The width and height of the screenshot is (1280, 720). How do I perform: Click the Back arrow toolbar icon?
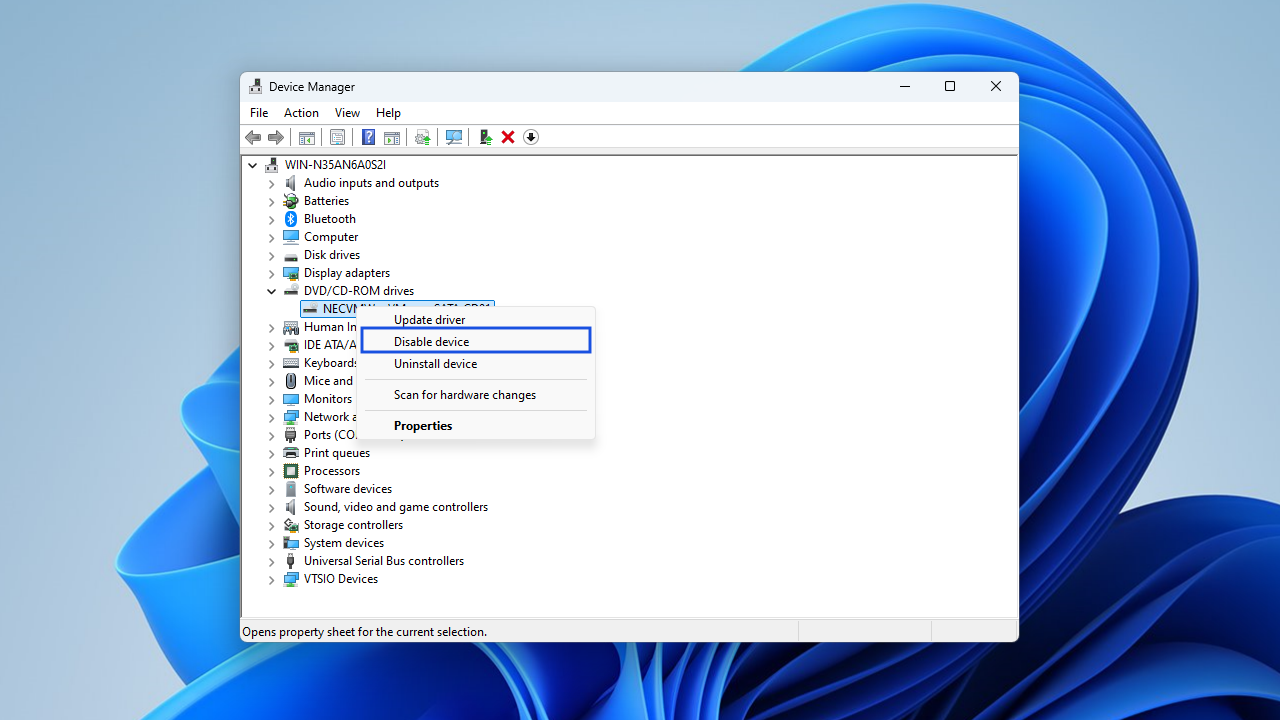click(253, 137)
